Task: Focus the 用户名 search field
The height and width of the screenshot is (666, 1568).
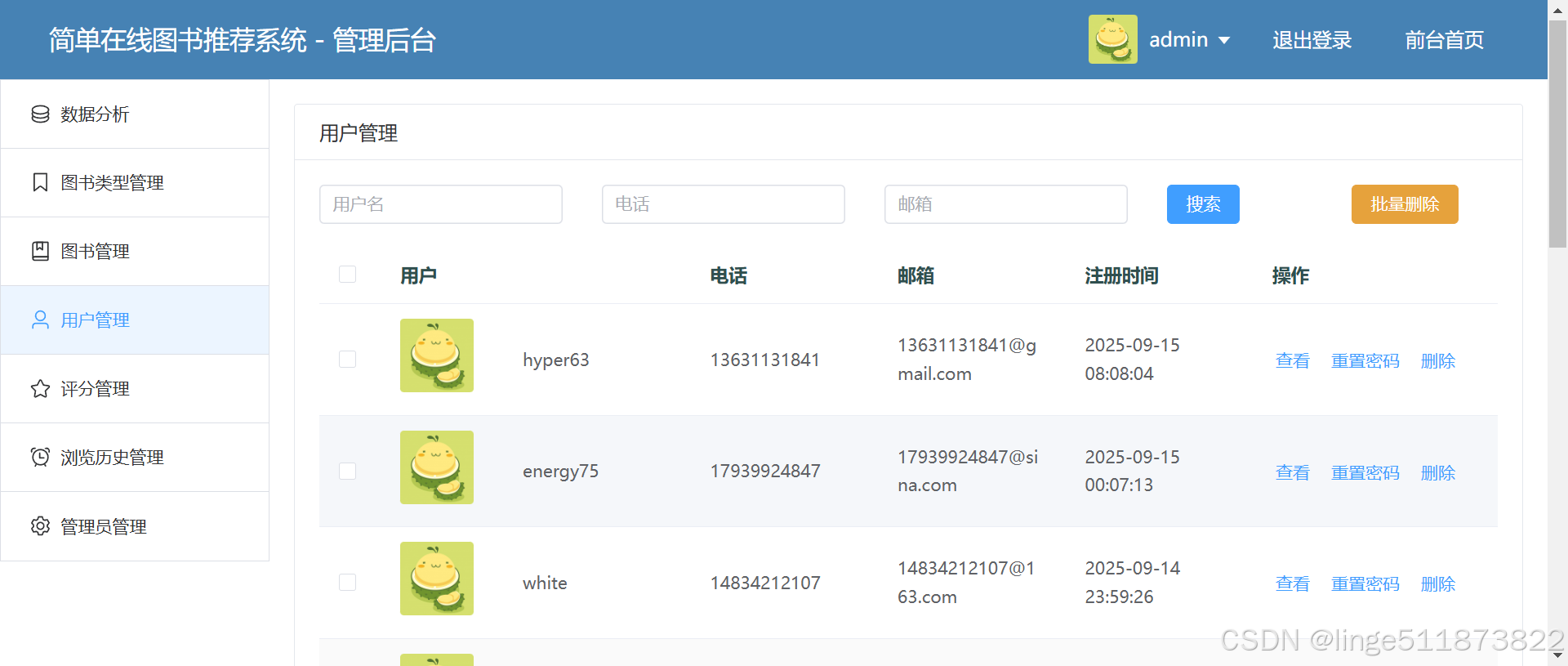Action: pos(441,204)
